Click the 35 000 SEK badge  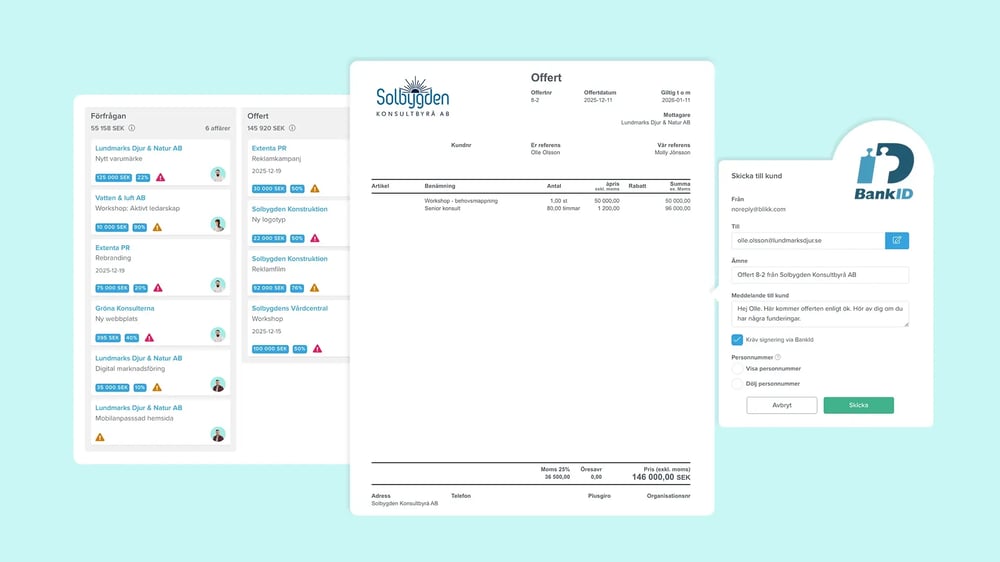pos(112,387)
